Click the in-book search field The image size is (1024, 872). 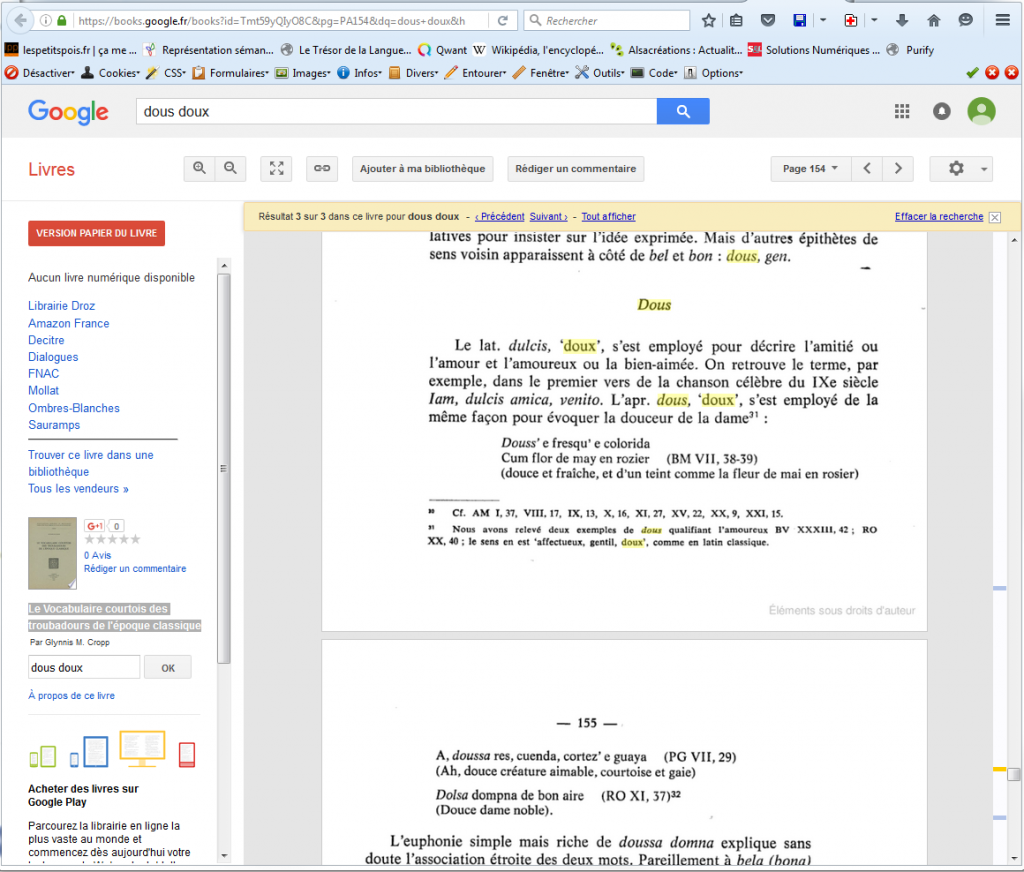coord(84,667)
